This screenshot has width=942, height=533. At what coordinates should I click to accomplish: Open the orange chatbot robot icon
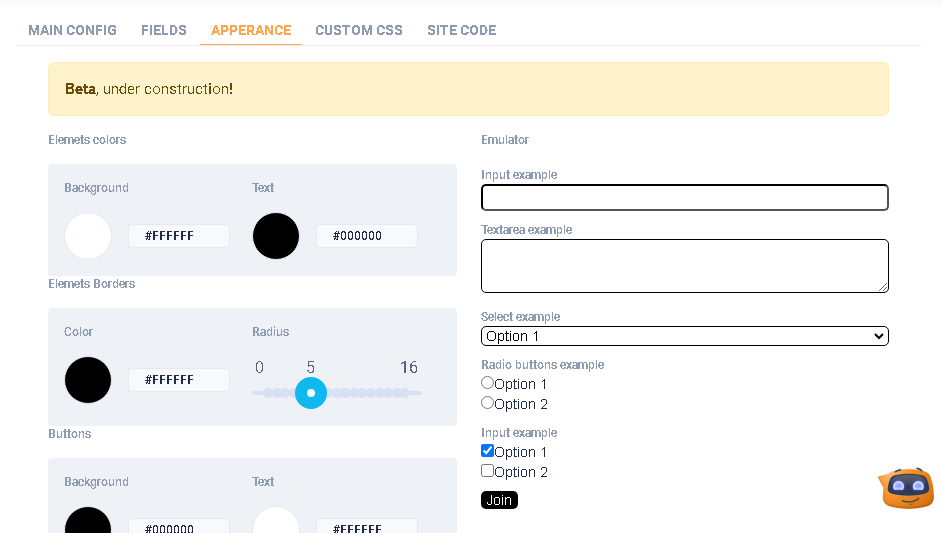(907, 488)
